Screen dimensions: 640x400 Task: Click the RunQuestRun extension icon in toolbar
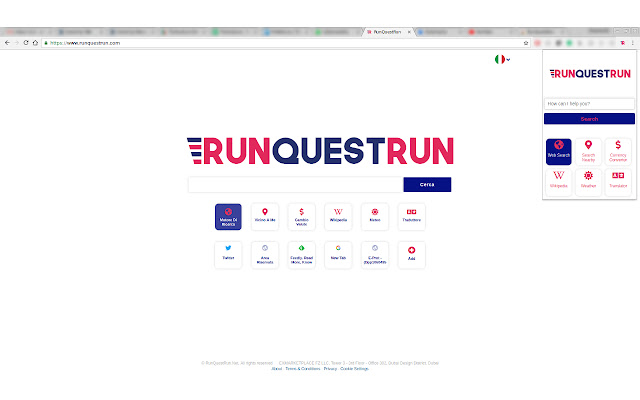click(622, 43)
